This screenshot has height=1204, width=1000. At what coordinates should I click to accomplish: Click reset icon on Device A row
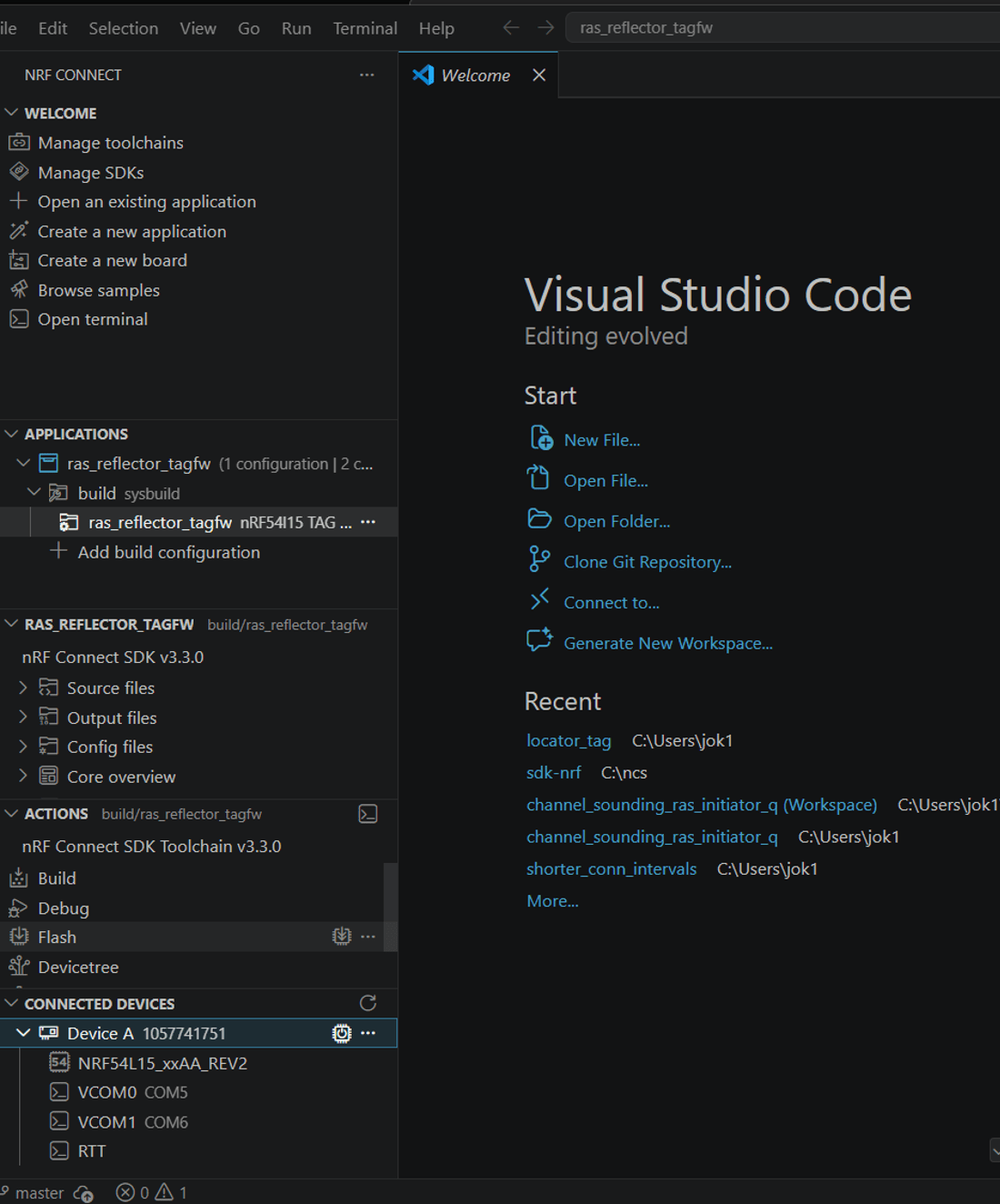tap(342, 1033)
